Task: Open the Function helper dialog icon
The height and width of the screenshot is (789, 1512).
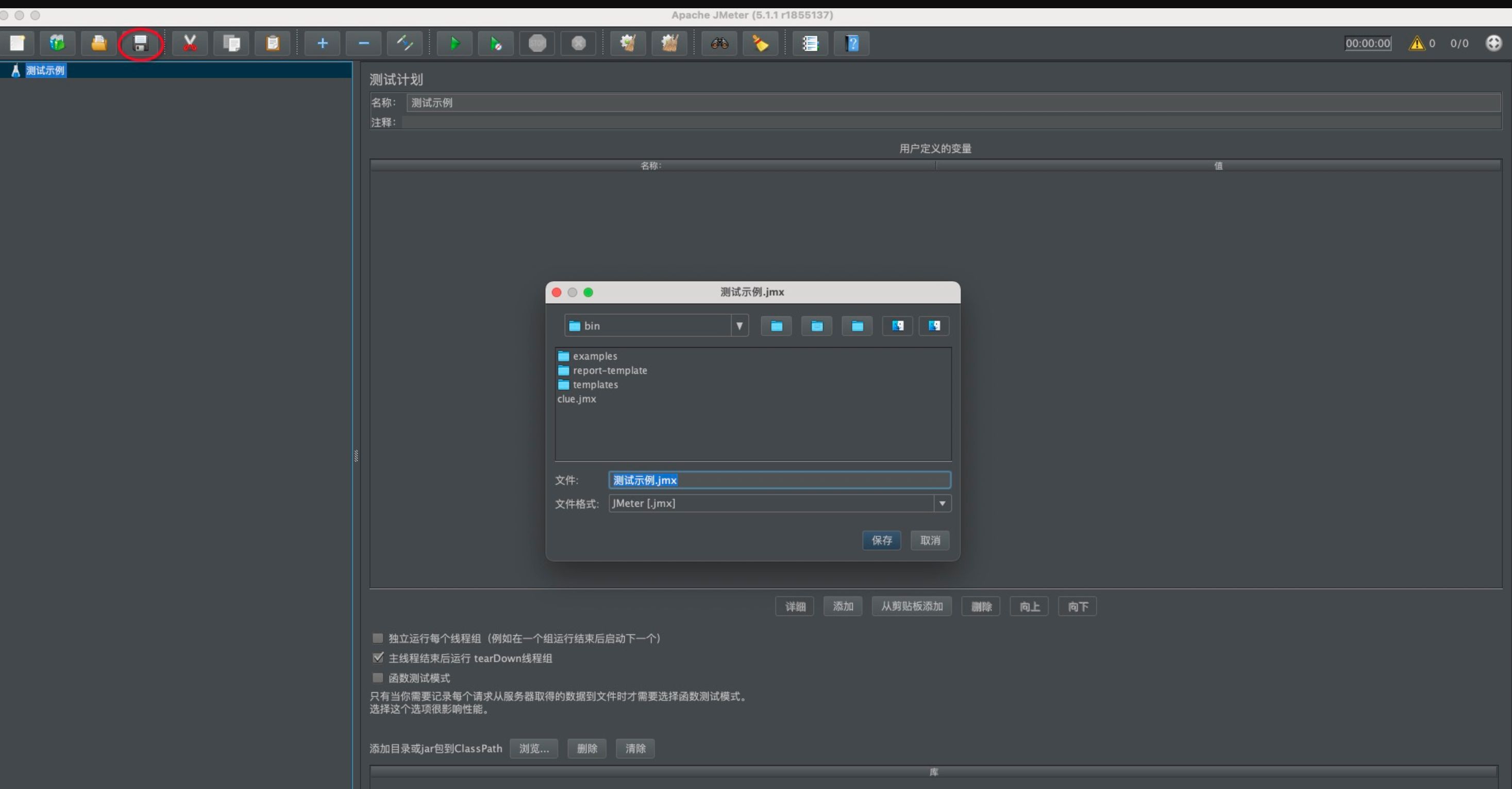Action: [810, 43]
